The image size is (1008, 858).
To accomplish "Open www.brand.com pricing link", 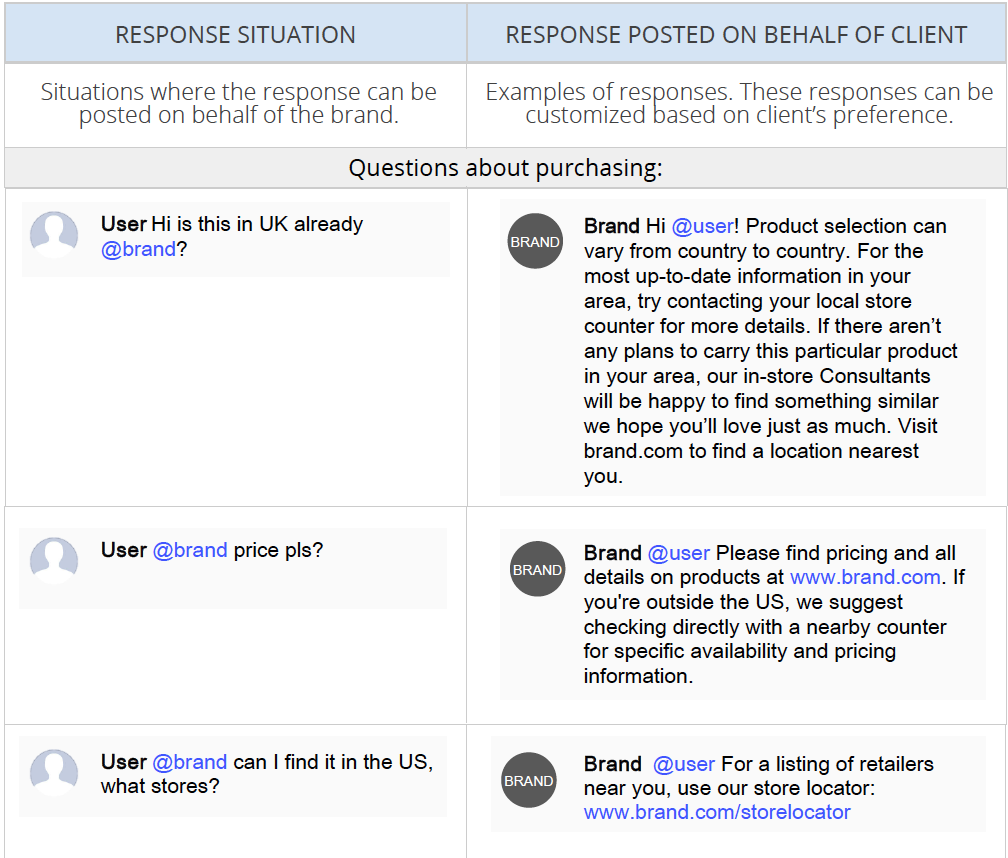I will pos(865,577).
